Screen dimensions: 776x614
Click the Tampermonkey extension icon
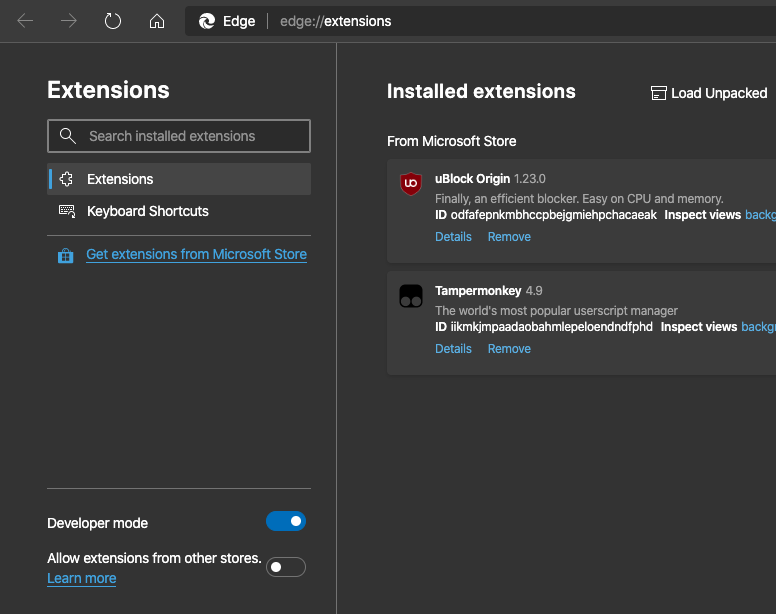pos(411,296)
